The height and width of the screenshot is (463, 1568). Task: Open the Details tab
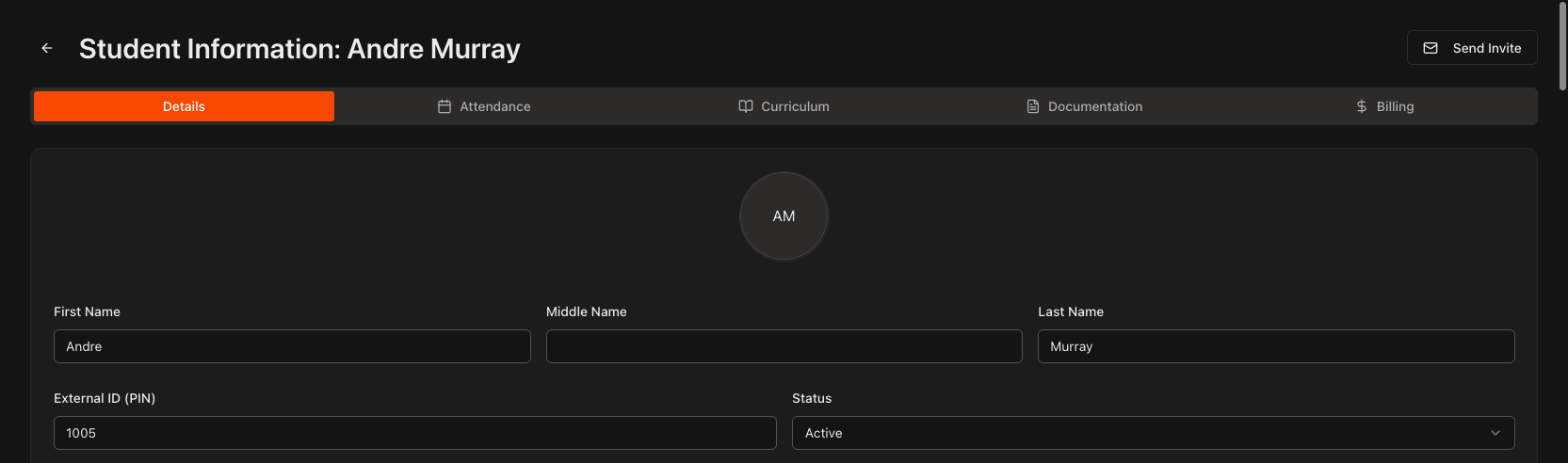(x=184, y=106)
